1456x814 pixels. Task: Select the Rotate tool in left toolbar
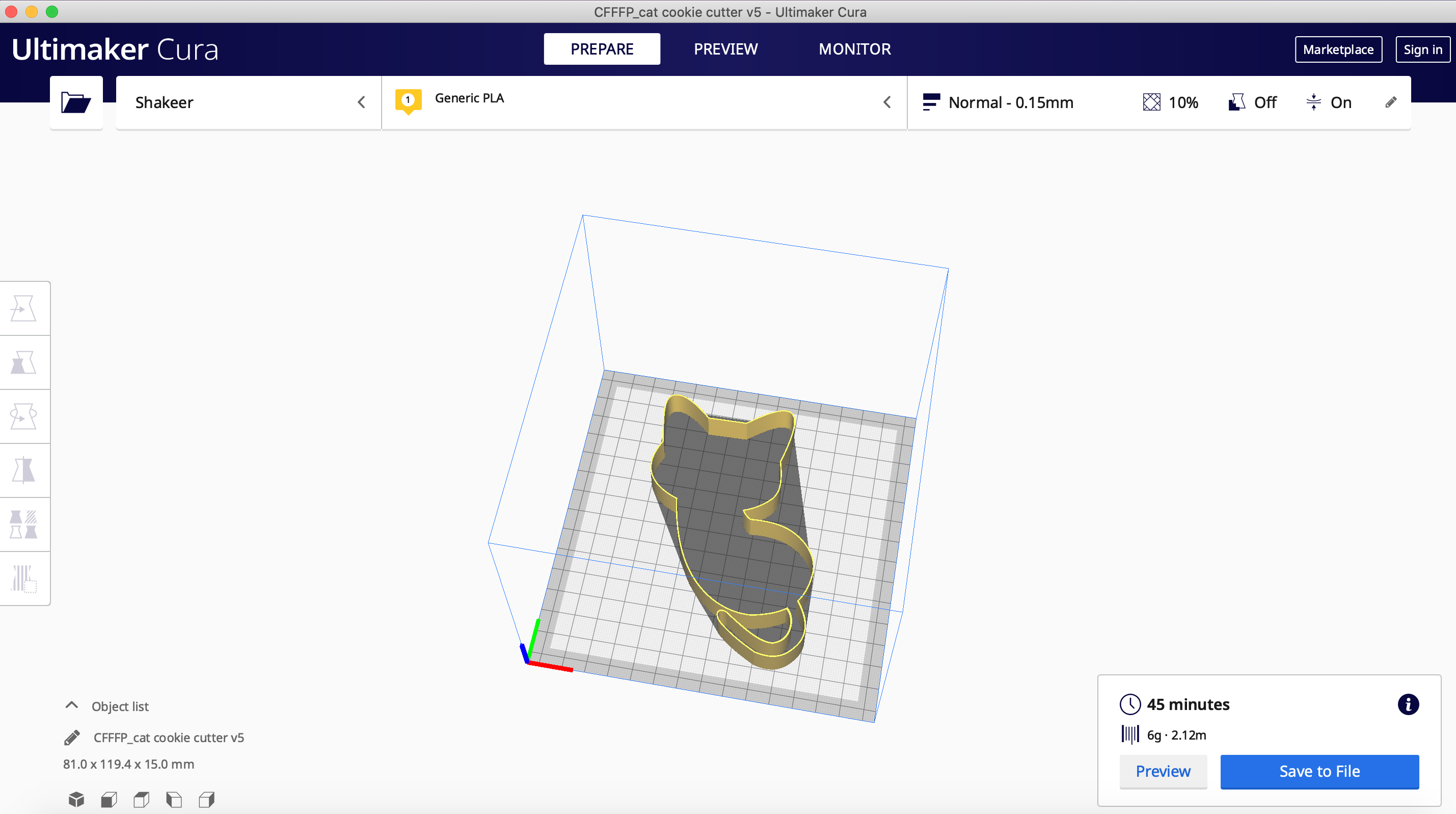(x=24, y=416)
